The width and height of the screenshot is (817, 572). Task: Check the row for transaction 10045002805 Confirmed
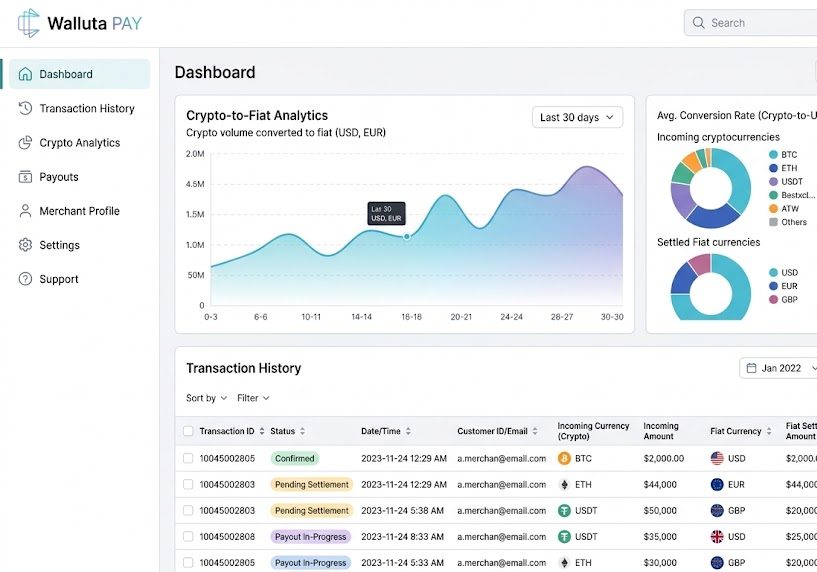[188, 458]
